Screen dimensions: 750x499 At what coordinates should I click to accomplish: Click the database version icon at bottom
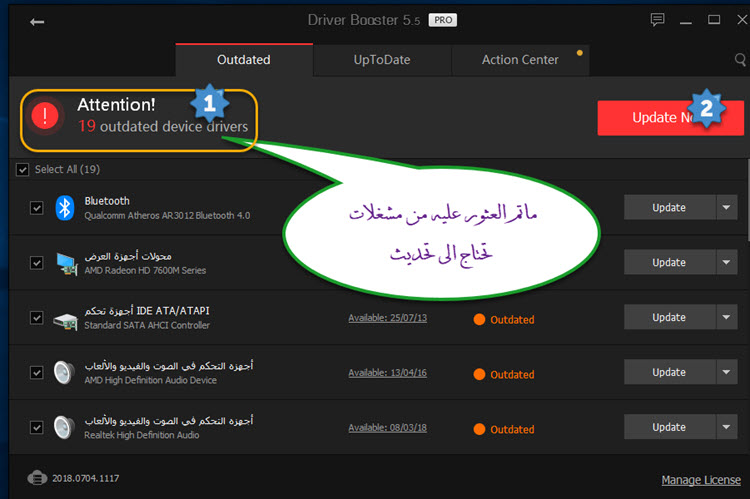(x=37, y=478)
